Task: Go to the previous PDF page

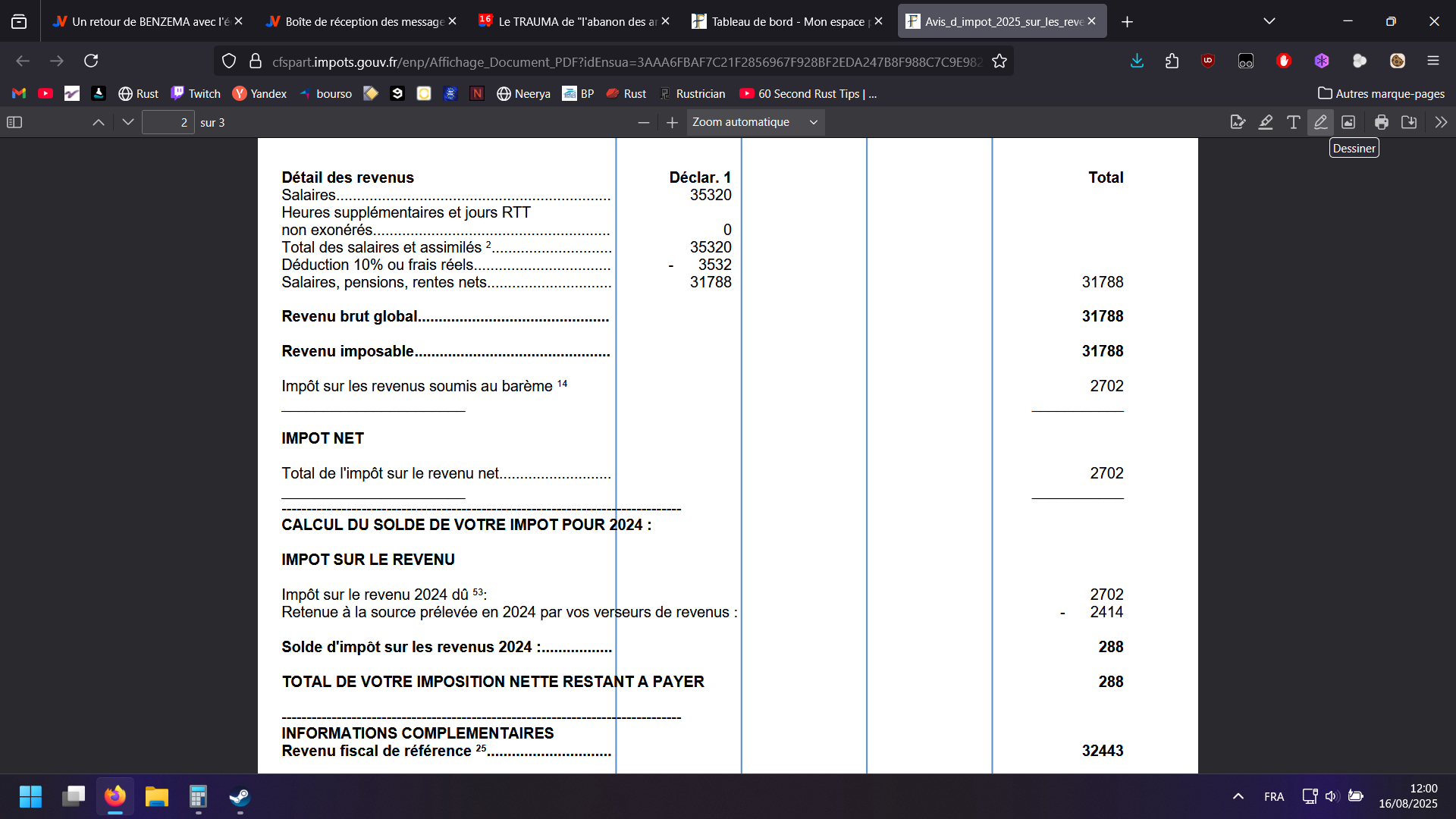Action: click(99, 122)
